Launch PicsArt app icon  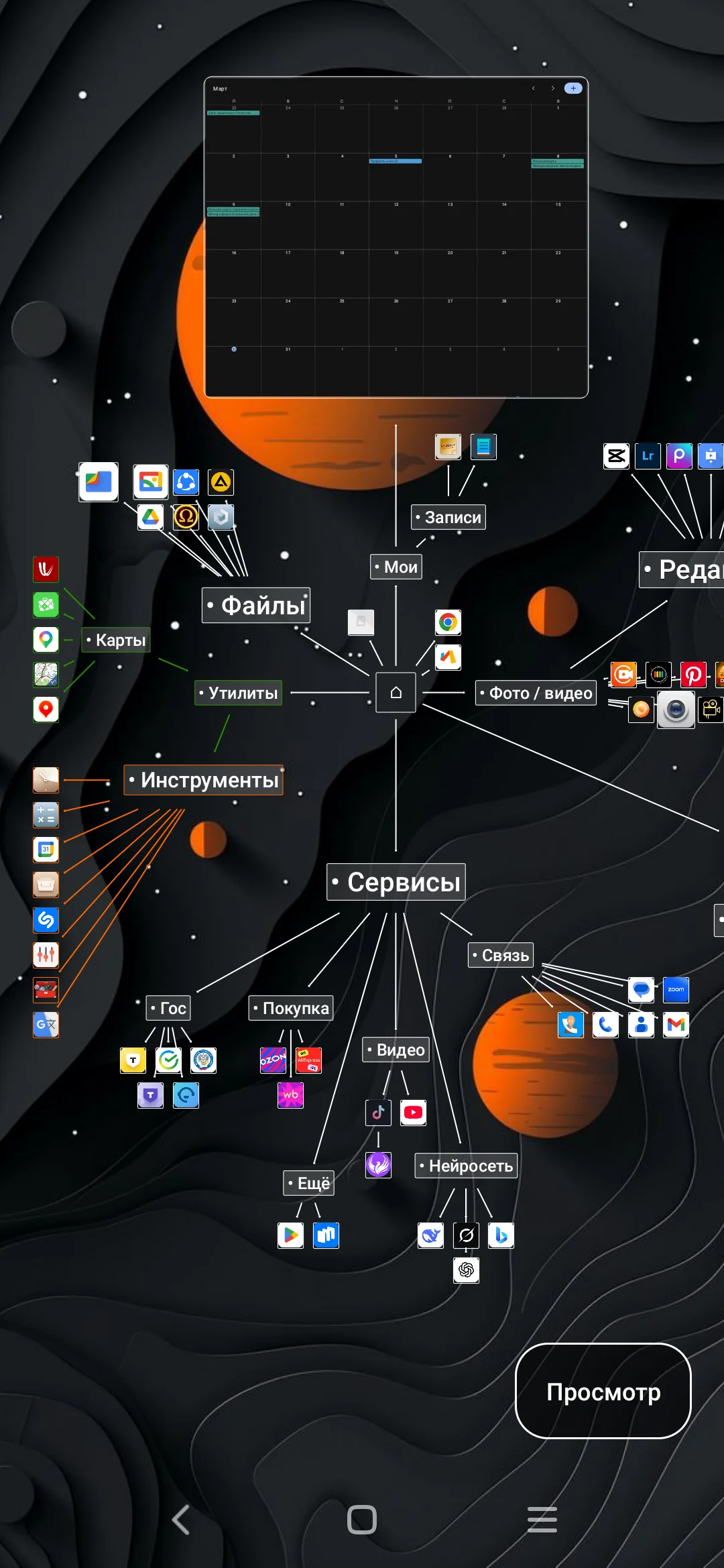pos(679,456)
